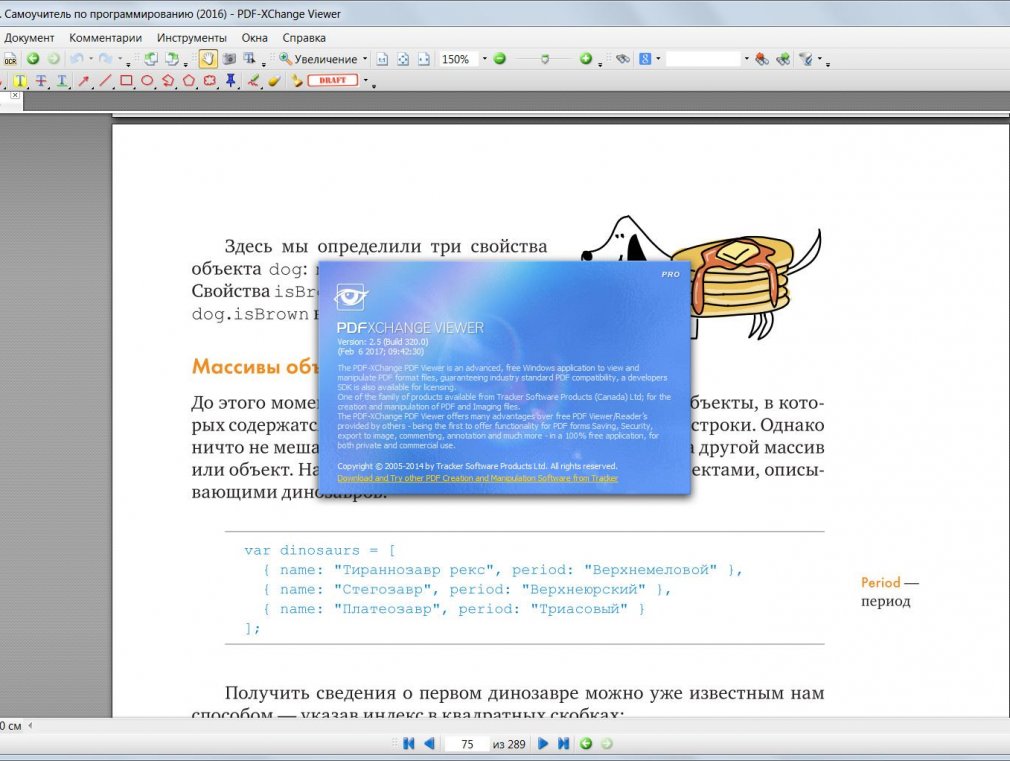The width and height of the screenshot is (1010, 761).
Task: Click the toolbar search input field
Action: (x=703, y=59)
